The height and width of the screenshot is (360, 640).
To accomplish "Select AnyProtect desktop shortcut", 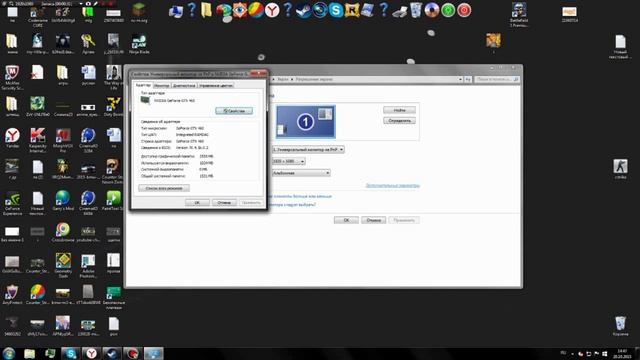I will point(12,295).
